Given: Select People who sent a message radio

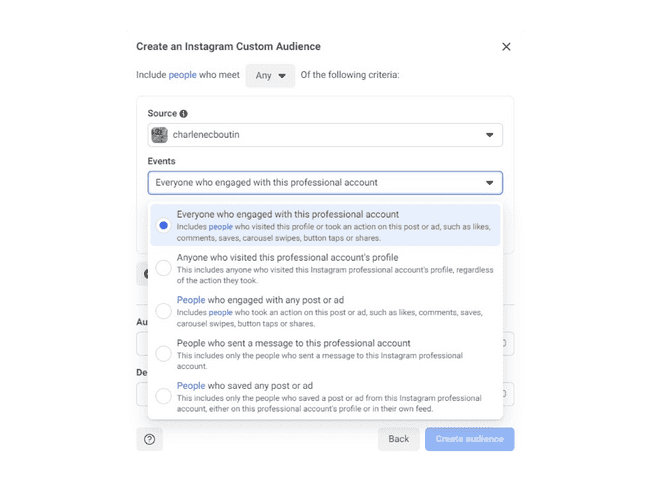Looking at the screenshot, I should [163, 354].
